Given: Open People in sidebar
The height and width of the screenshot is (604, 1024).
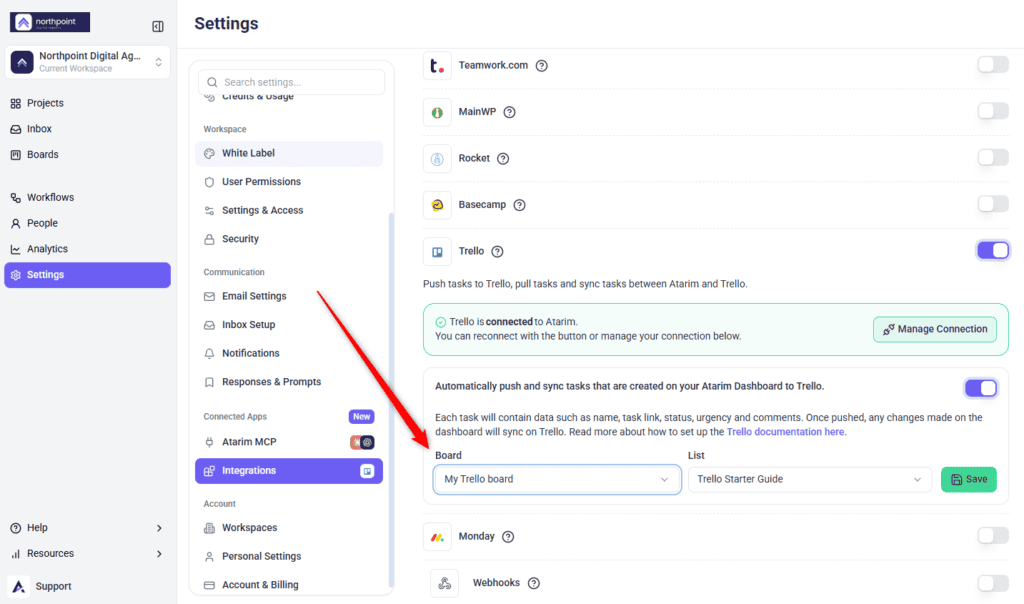Looking at the screenshot, I should click(87, 223).
